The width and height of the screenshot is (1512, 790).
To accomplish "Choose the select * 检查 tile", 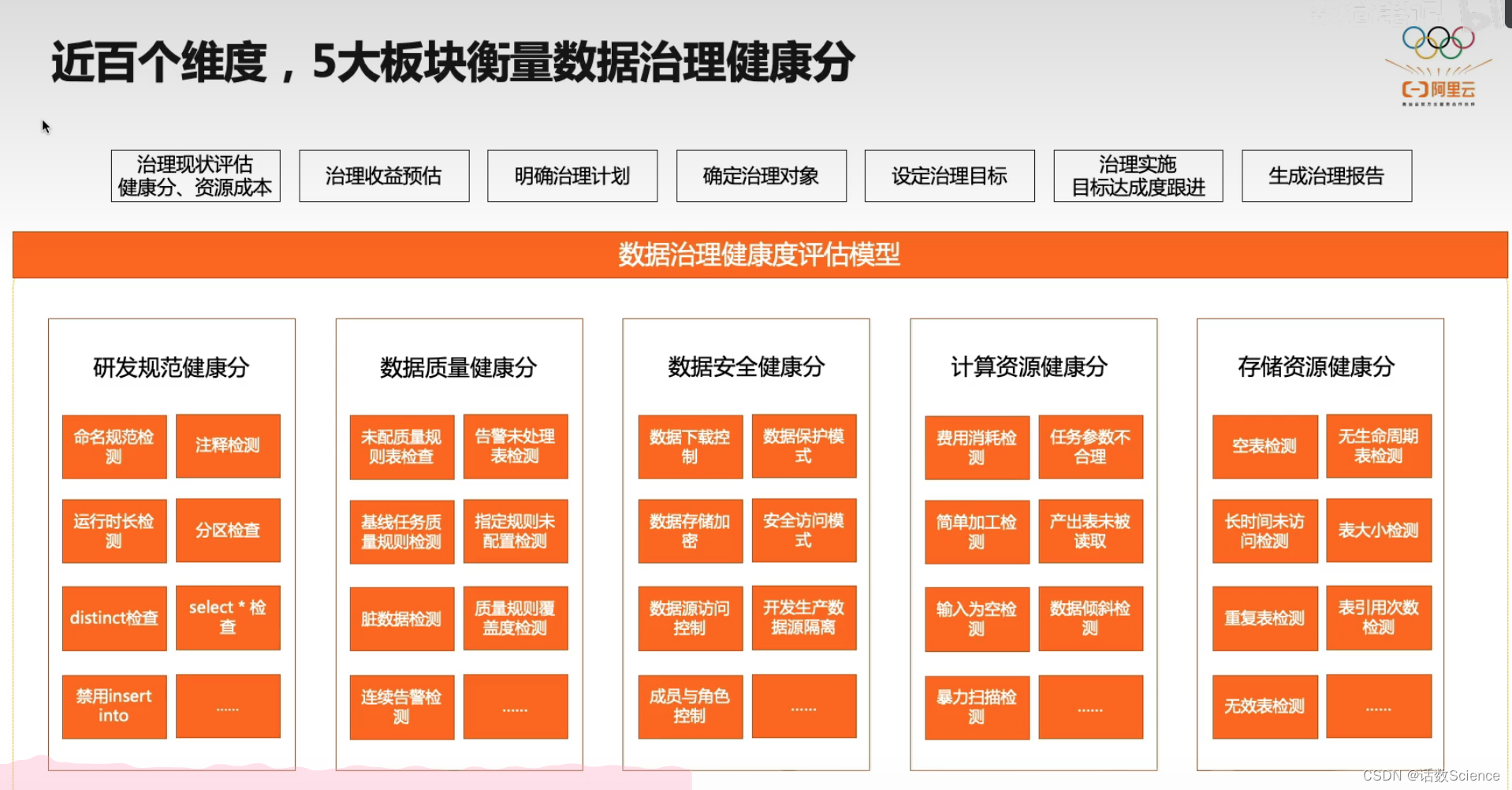I will point(228,618).
